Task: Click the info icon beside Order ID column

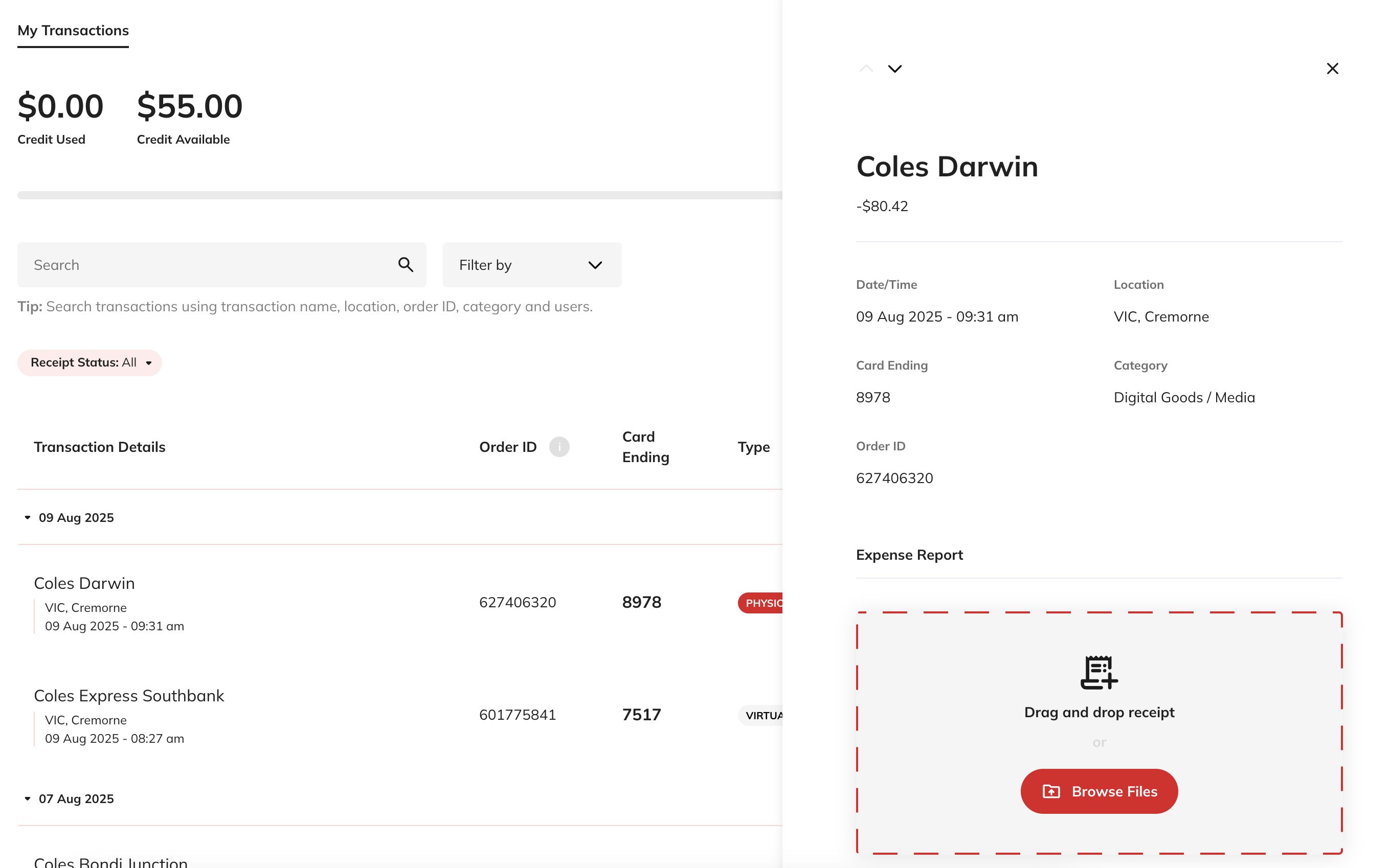Action: coord(560,447)
